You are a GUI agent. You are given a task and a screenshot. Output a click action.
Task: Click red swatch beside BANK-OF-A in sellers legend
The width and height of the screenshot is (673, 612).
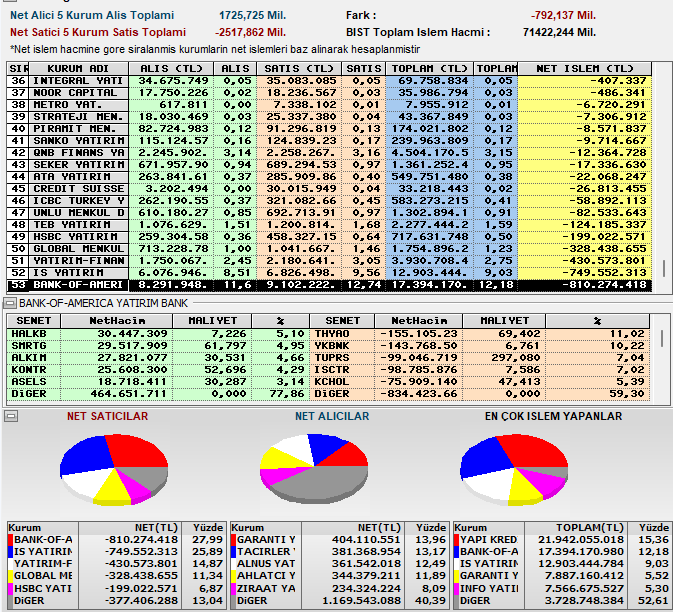tap(10, 540)
